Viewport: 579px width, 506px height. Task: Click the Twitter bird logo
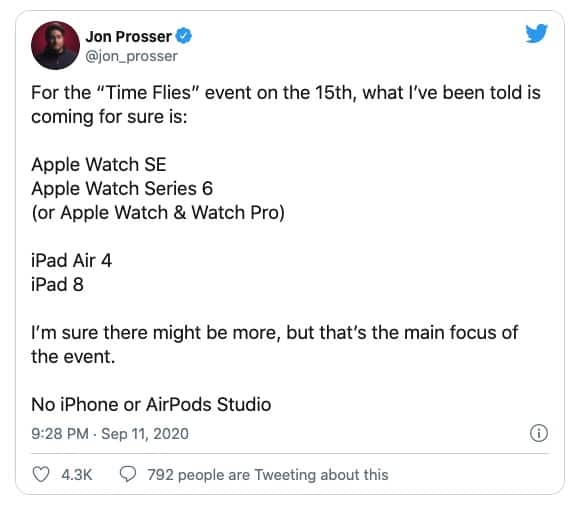pyautogui.click(x=537, y=34)
